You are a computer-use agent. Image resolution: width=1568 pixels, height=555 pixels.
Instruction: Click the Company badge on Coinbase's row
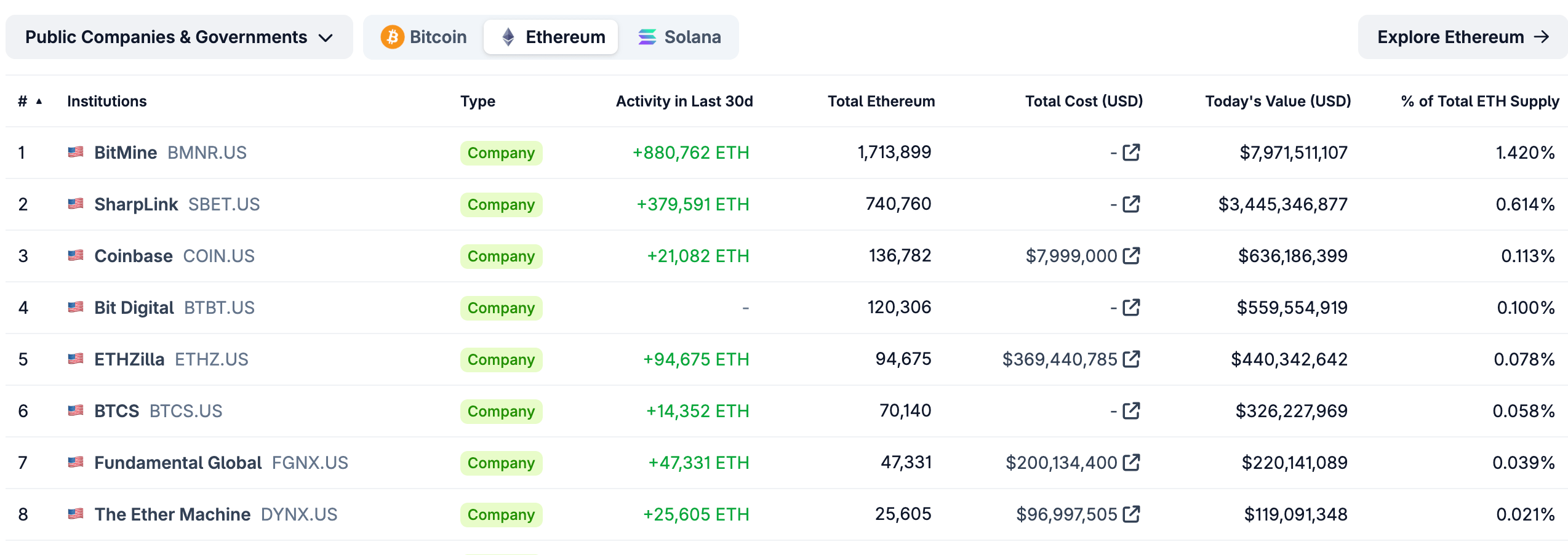tap(501, 256)
